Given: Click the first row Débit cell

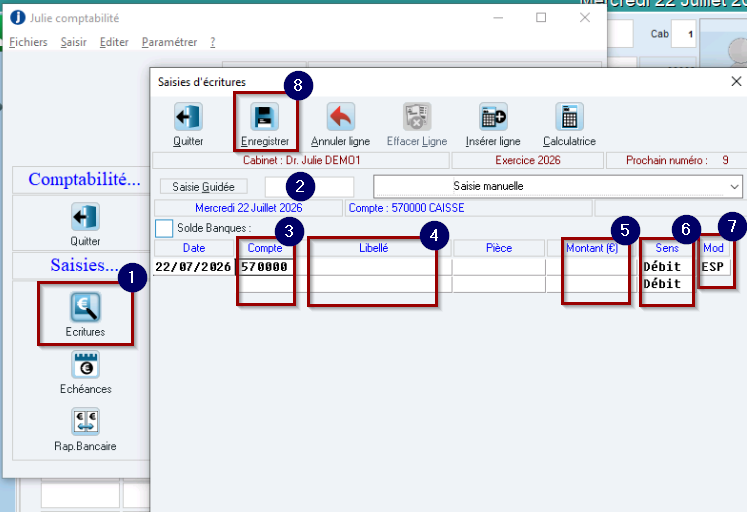Looking at the screenshot, I should [x=667, y=267].
